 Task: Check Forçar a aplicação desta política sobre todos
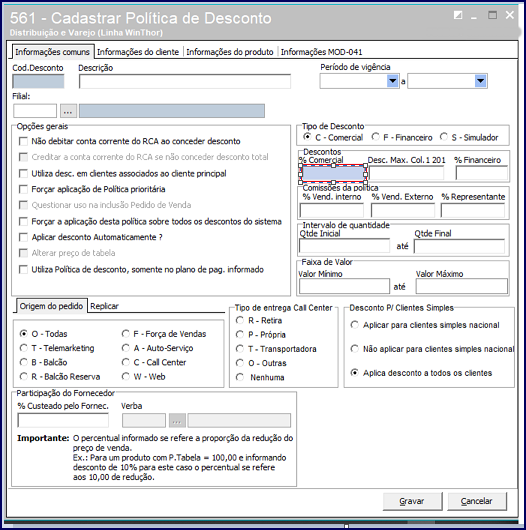(23, 222)
